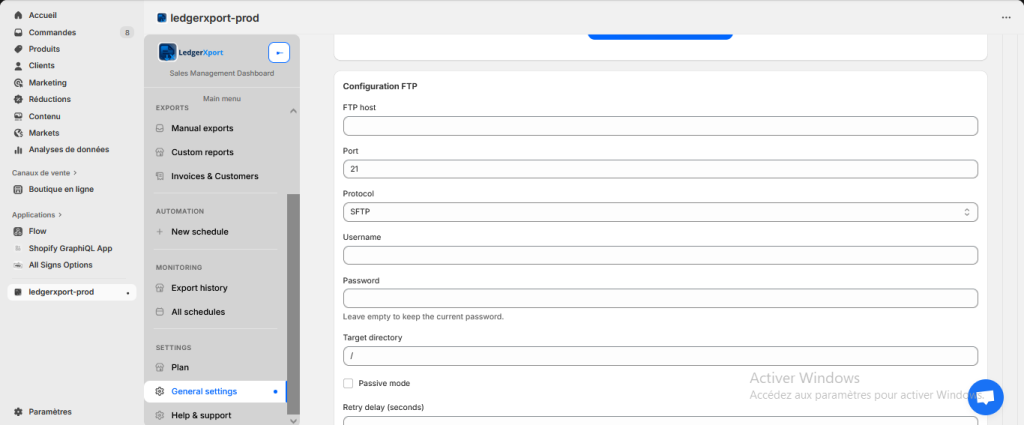
Task: Click the Help & support icon
Action: pos(160,415)
